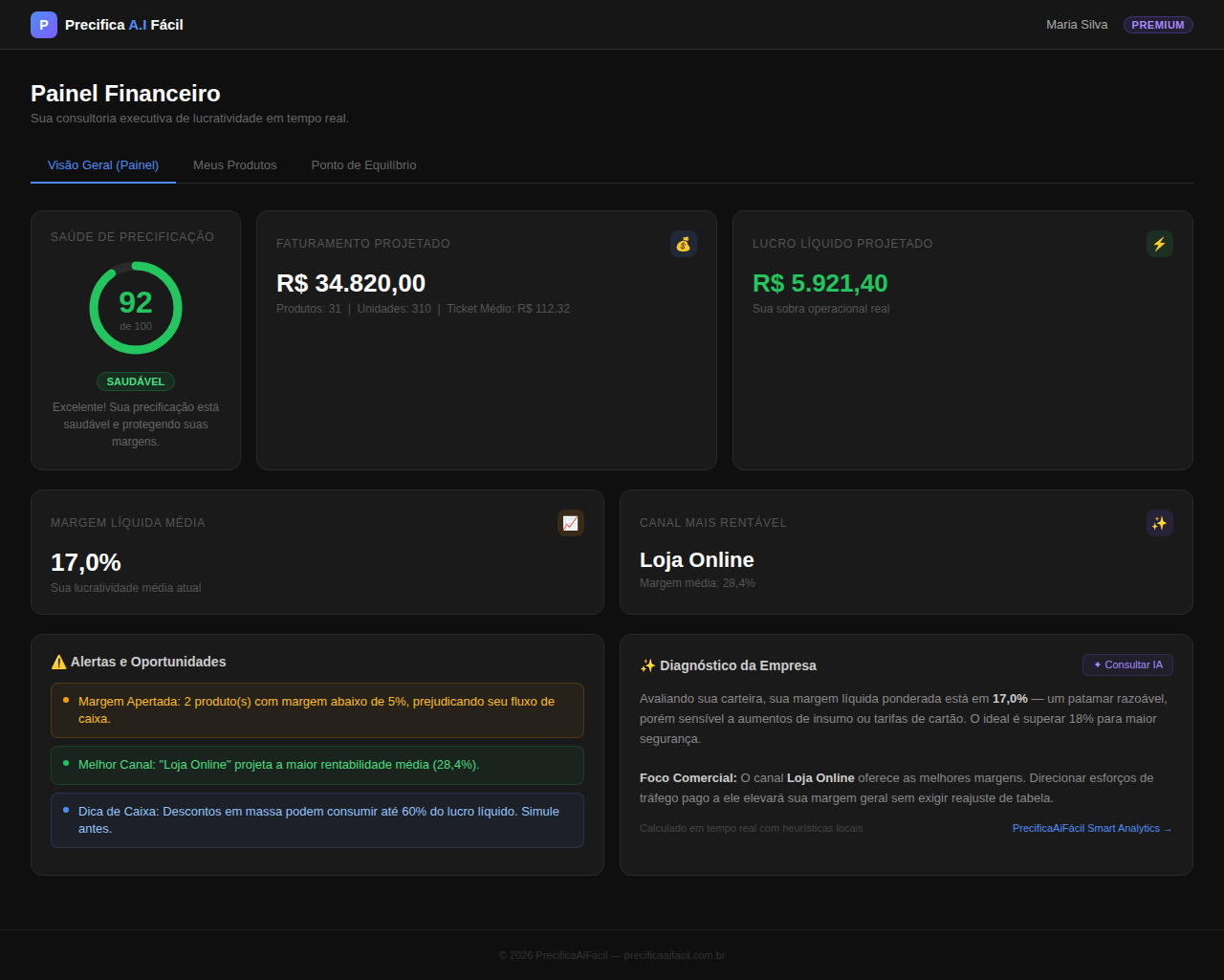Click the SAÚDE DE PRECIFICAÇÃO label

(133, 237)
